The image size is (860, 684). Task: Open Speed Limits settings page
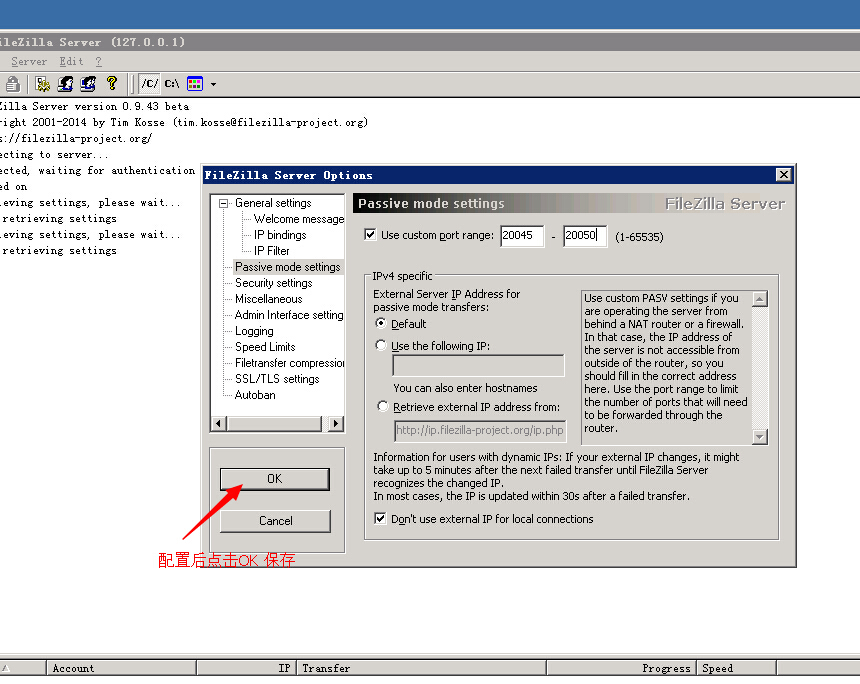[265, 347]
